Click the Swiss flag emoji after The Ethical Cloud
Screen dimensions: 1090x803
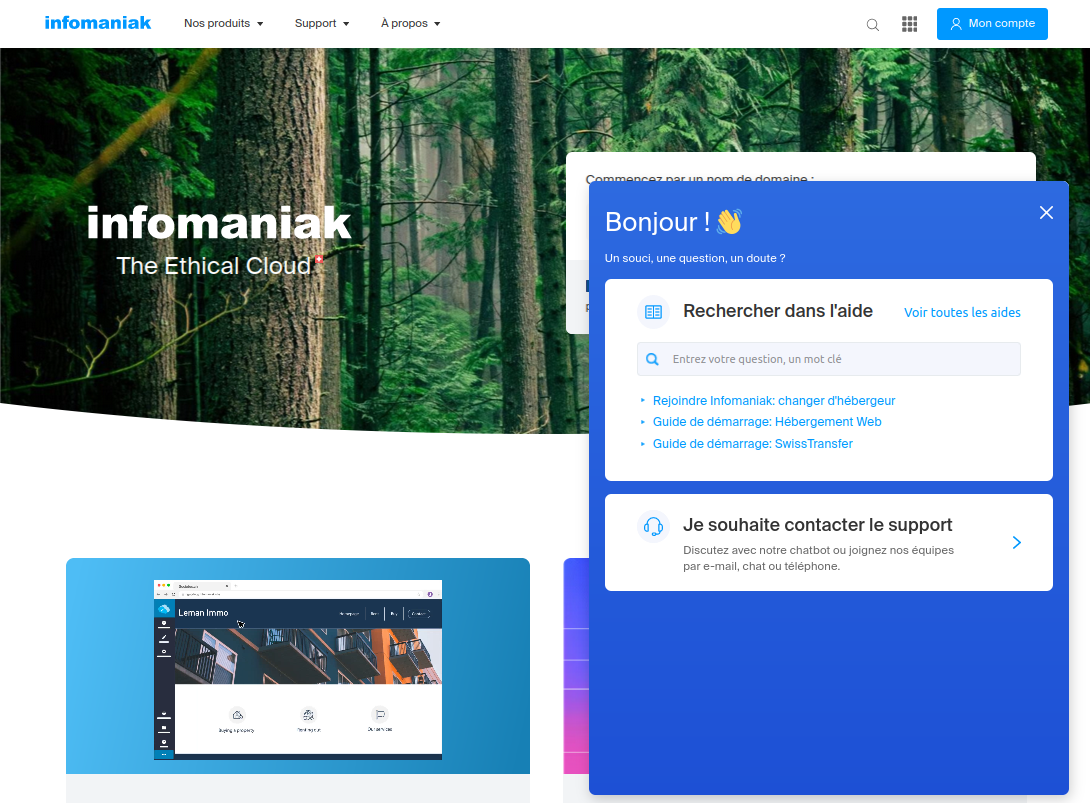320,260
